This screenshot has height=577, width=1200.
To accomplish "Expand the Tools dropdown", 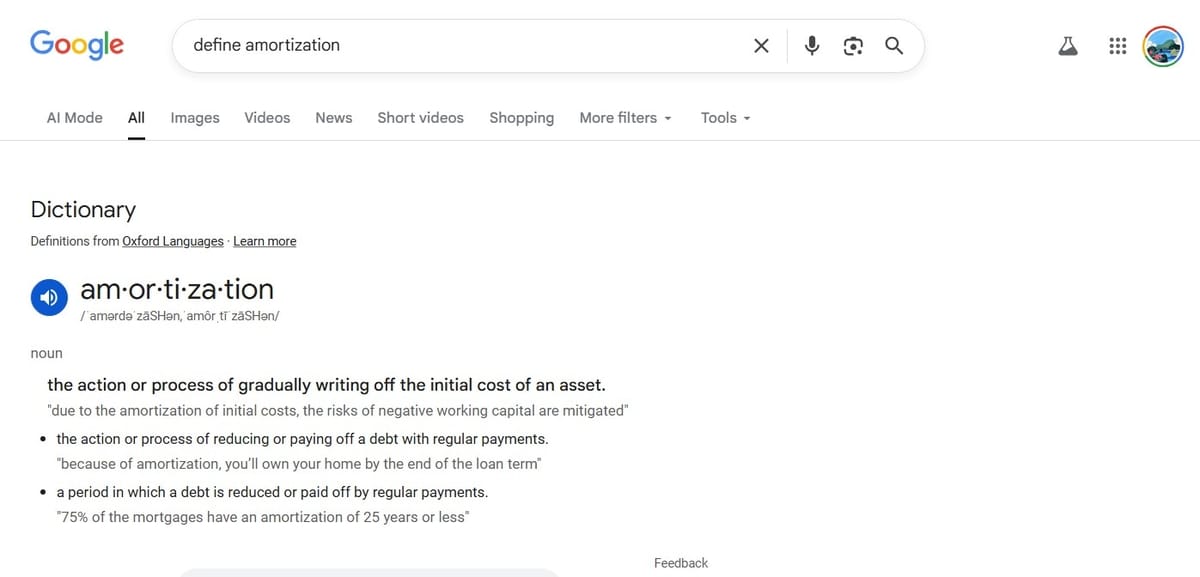I will (x=724, y=117).
